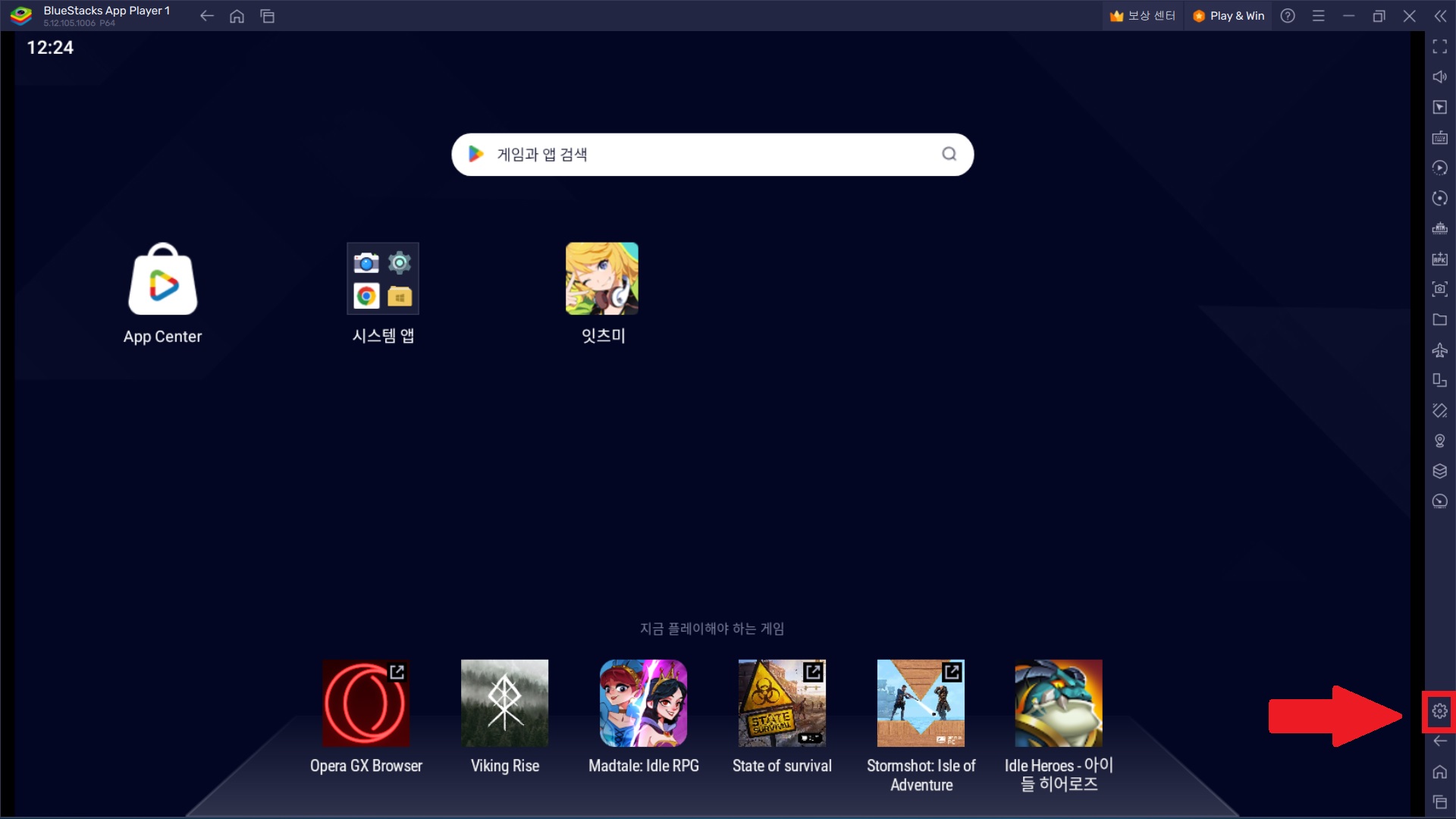The image size is (1456, 819).
Task: Open Stormshot: Isle of Adventure thumbnail
Action: [921, 703]
